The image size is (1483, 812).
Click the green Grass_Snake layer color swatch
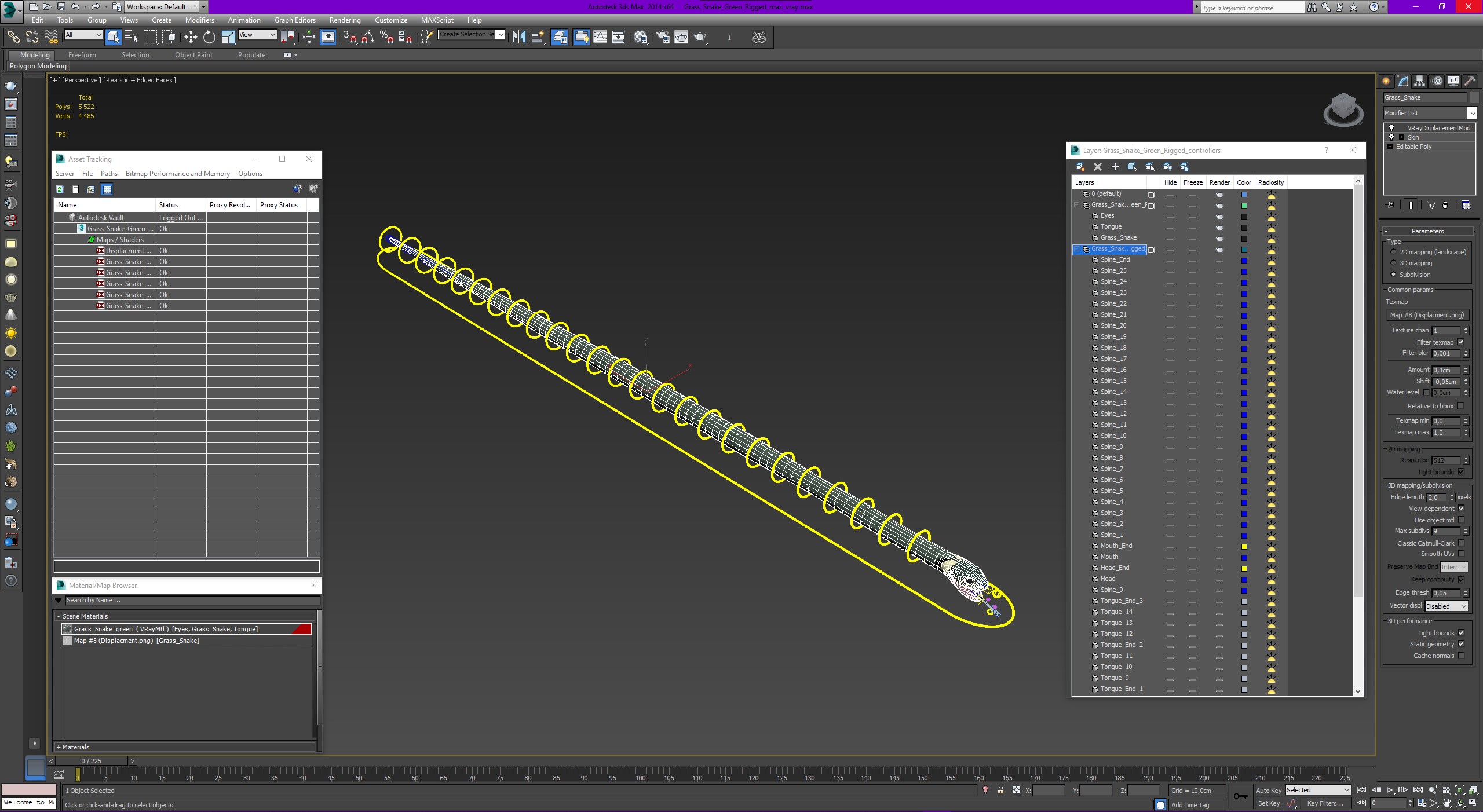pyautogui.click(x=1244, y=206)
